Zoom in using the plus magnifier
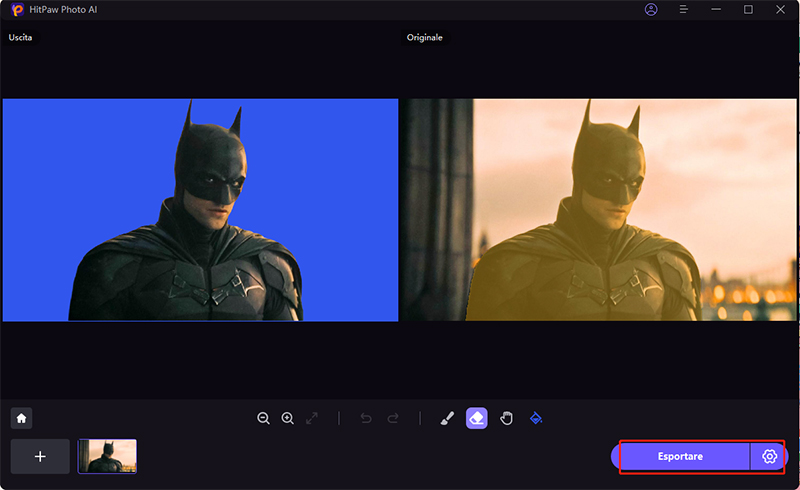Viewport: 800px width, 490px height. [x=287, y=418]
